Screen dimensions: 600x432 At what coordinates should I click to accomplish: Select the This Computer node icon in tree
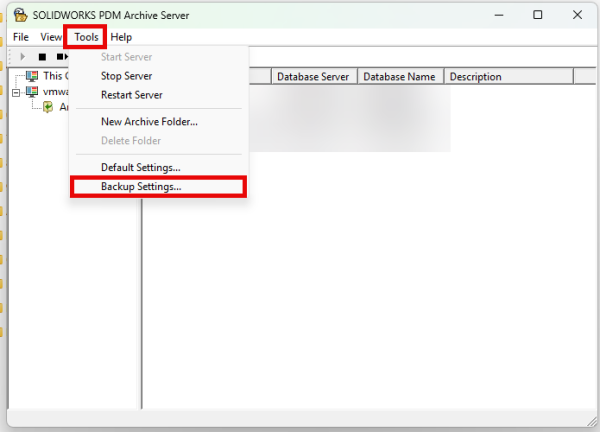pyautogui.click(x=32, y=76)
